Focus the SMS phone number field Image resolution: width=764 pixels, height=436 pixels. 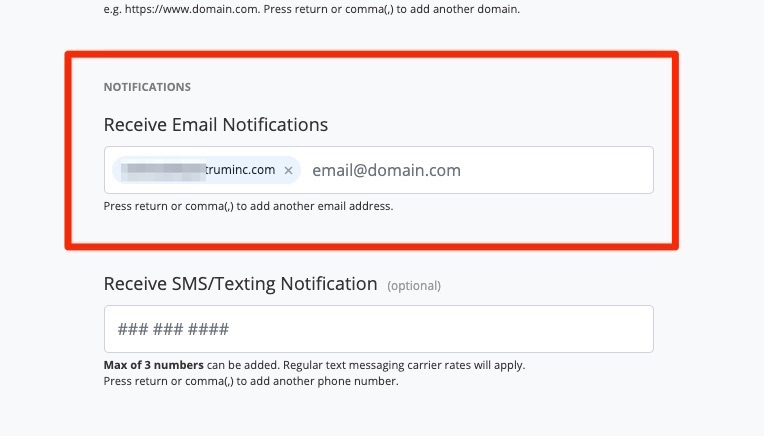pyautogui.click(x=378, y=329)
